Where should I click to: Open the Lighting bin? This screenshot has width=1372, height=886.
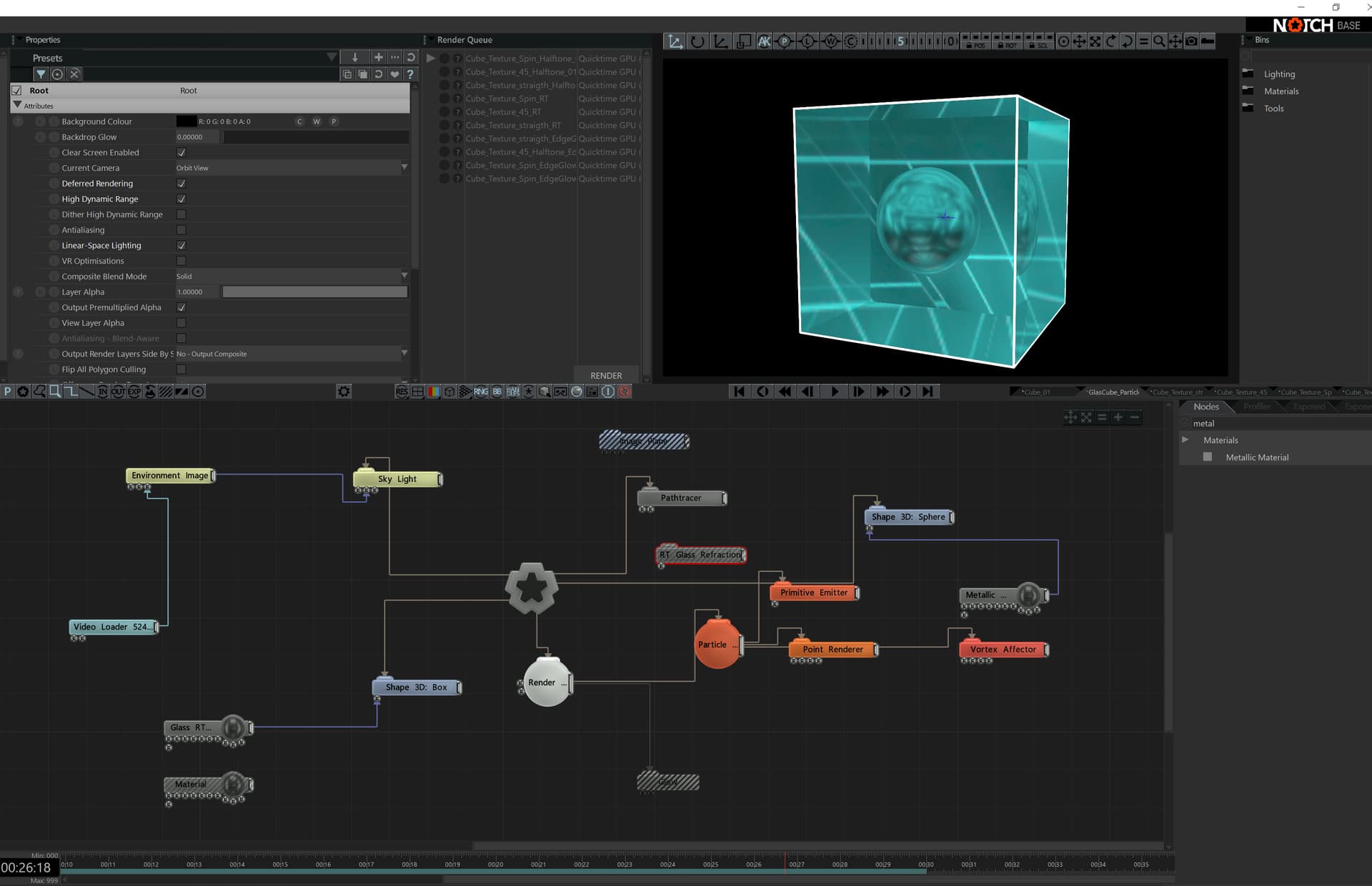(x=1279, y=74)
